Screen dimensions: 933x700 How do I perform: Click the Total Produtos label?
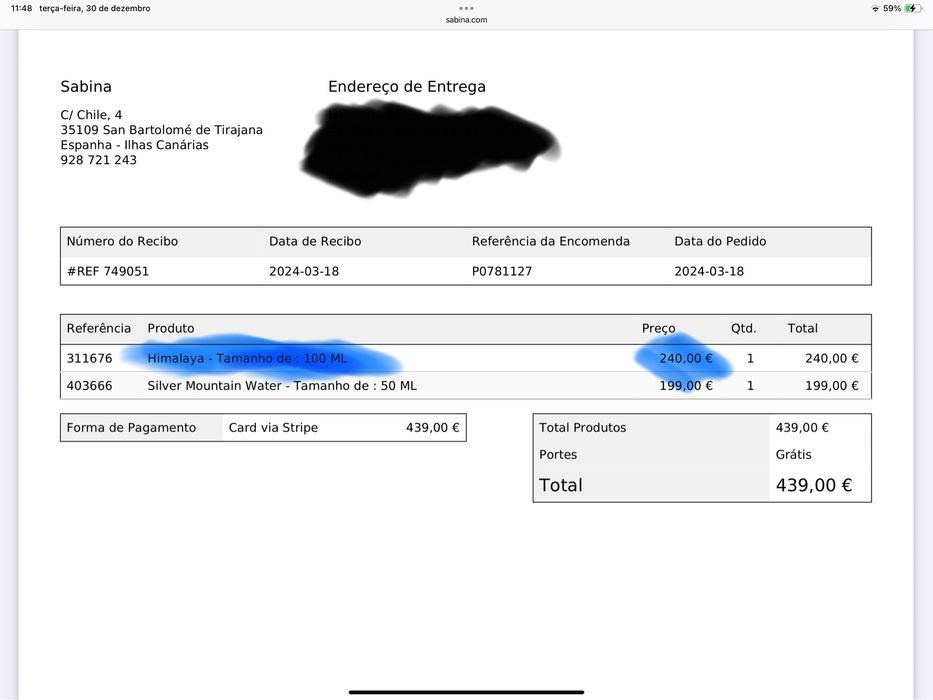coord(583,427)
